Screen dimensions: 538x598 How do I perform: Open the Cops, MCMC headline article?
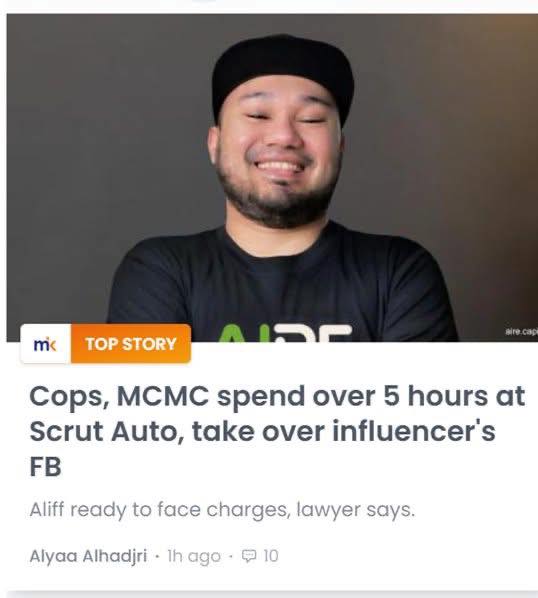pos(277,431)
